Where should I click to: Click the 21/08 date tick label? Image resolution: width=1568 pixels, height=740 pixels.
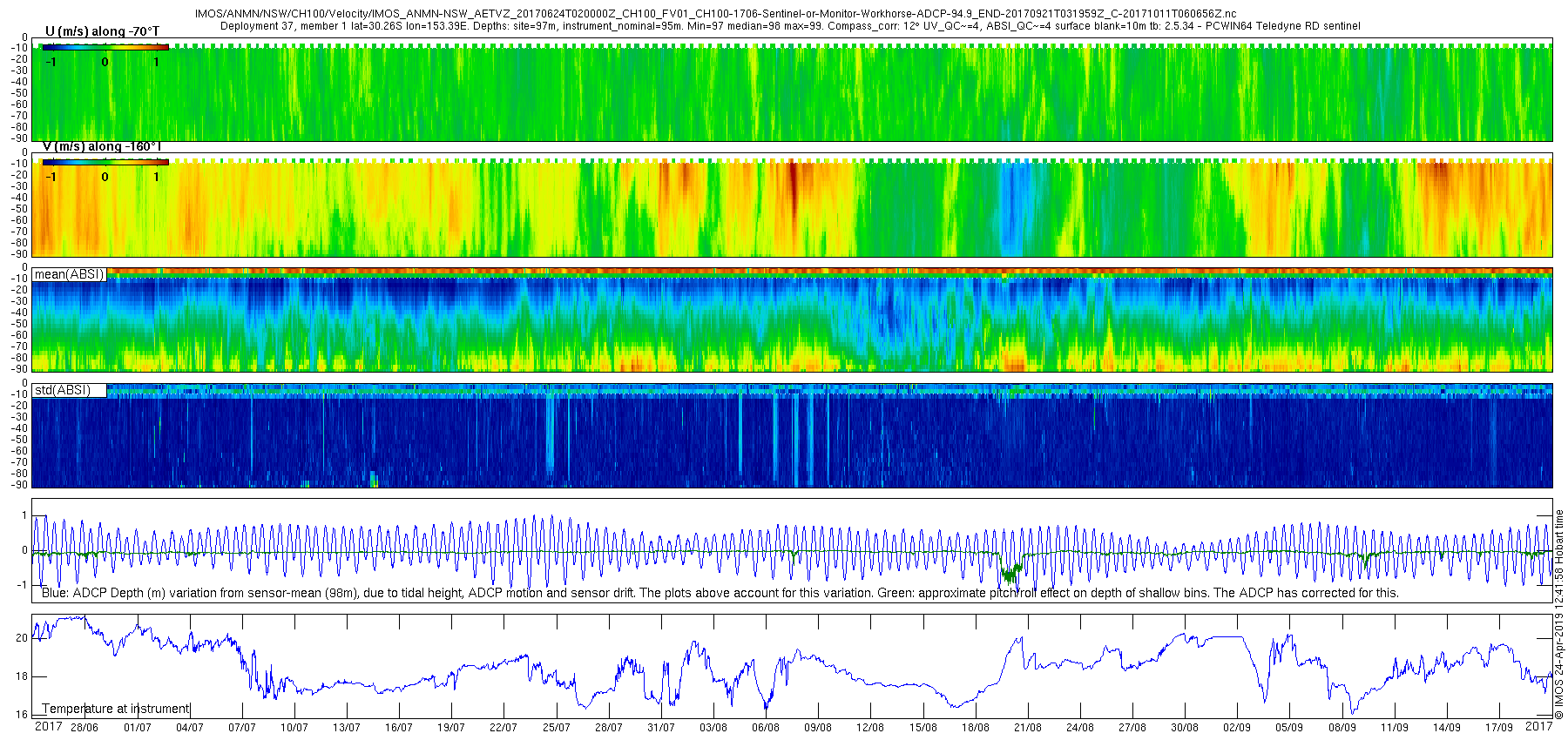coord(1027,728)
